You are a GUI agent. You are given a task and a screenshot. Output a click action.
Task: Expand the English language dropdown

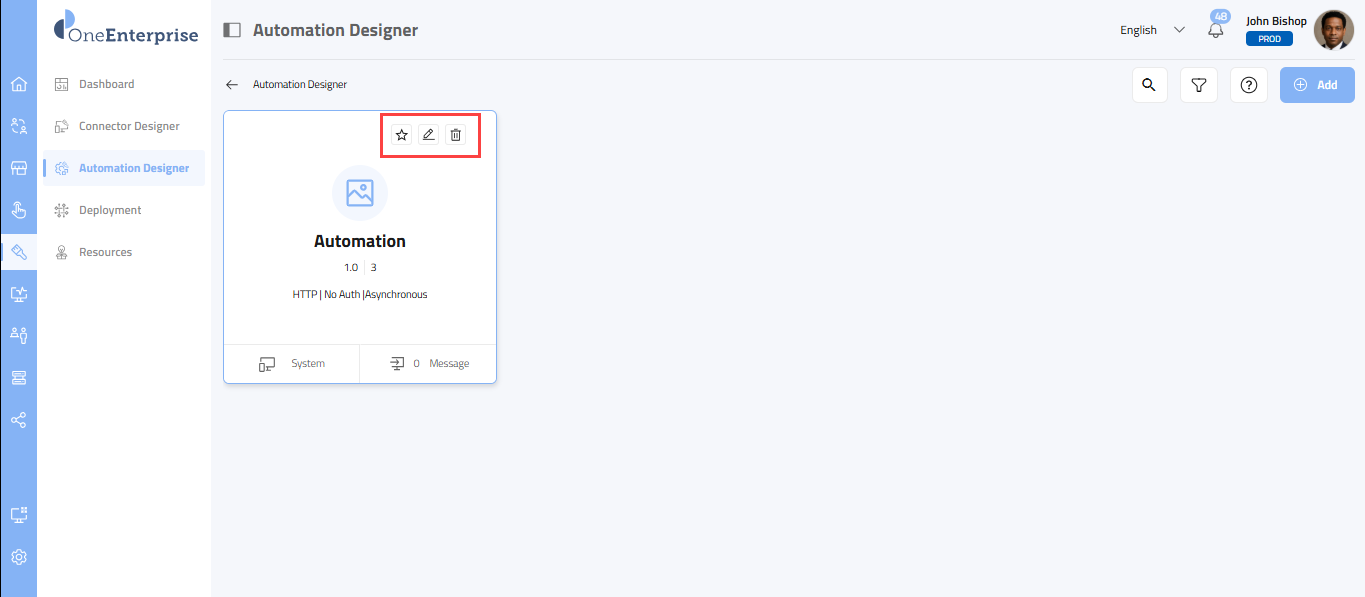pos(1152,30)
